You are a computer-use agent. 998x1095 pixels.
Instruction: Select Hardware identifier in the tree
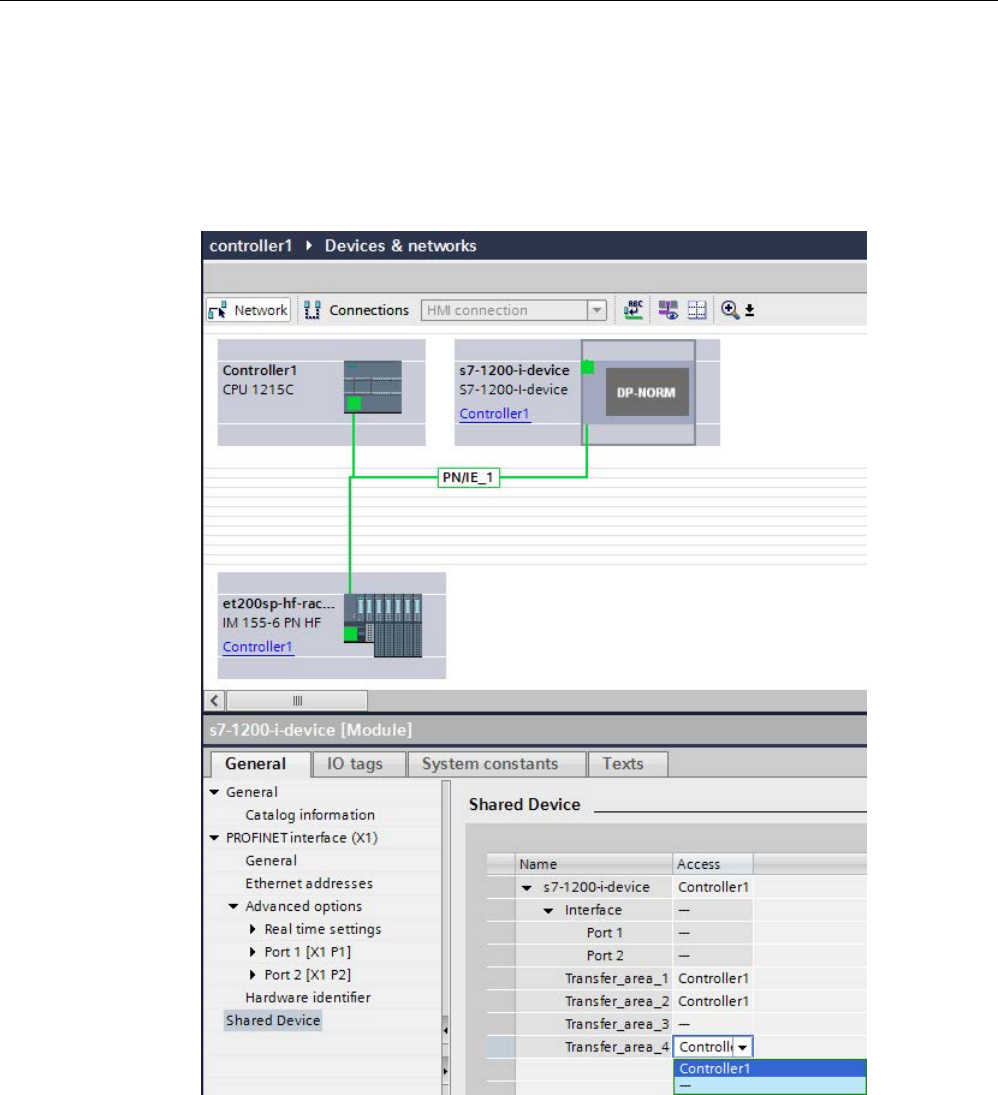pyautogui.click(x=308, y=998)
